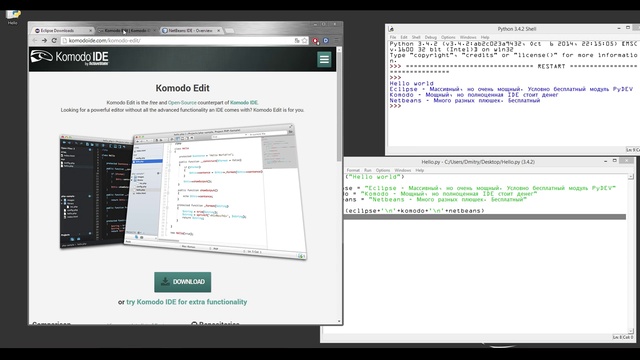Click the Komodo Edit screenshot image

coord(183,191)
